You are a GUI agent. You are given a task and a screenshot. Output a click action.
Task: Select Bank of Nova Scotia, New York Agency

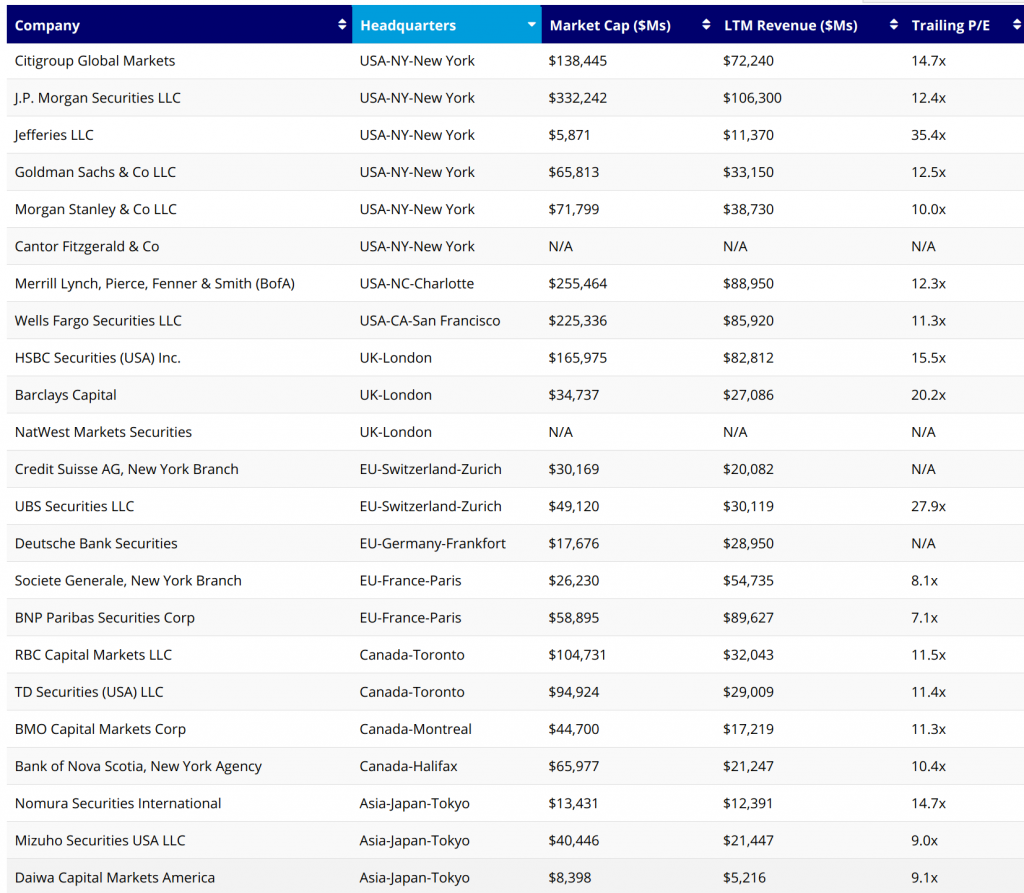tap(138, 766)
